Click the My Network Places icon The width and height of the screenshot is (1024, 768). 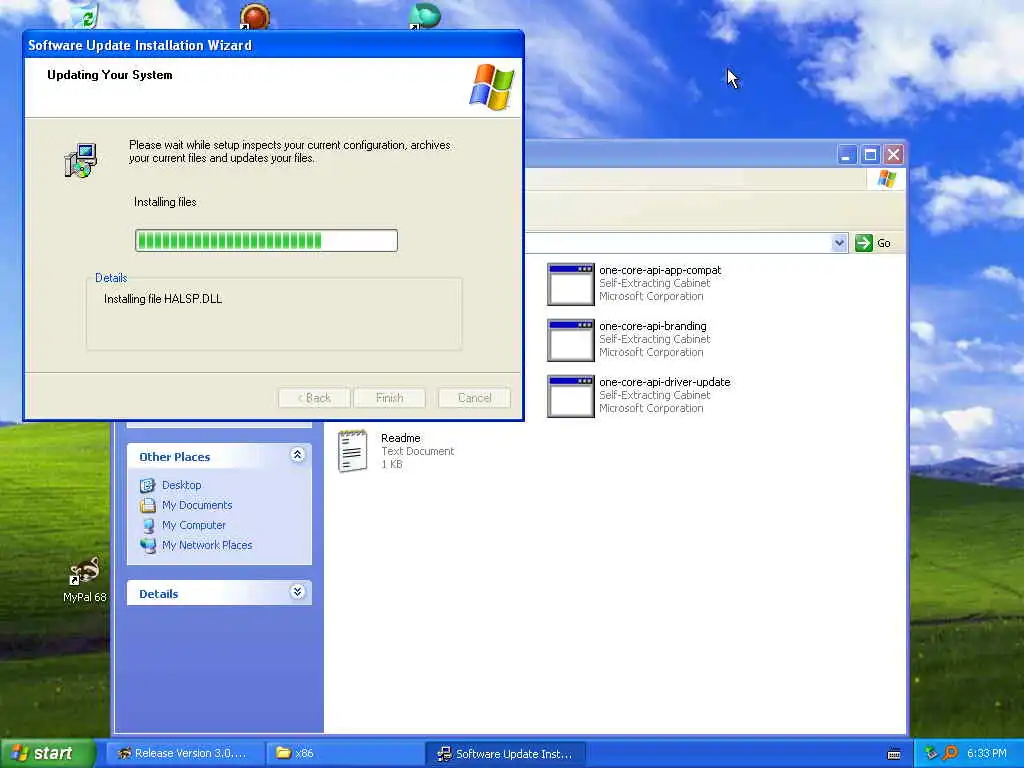click(148, 545)
